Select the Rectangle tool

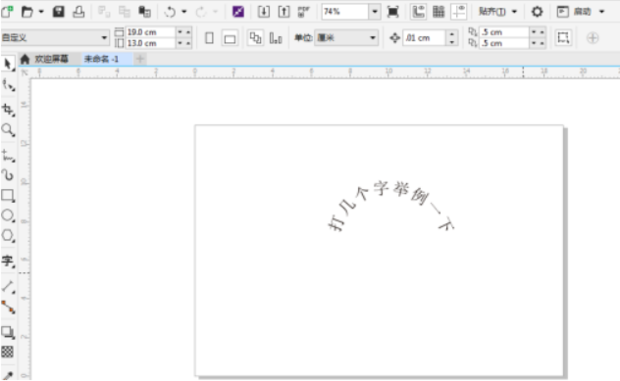coord(8,195)
